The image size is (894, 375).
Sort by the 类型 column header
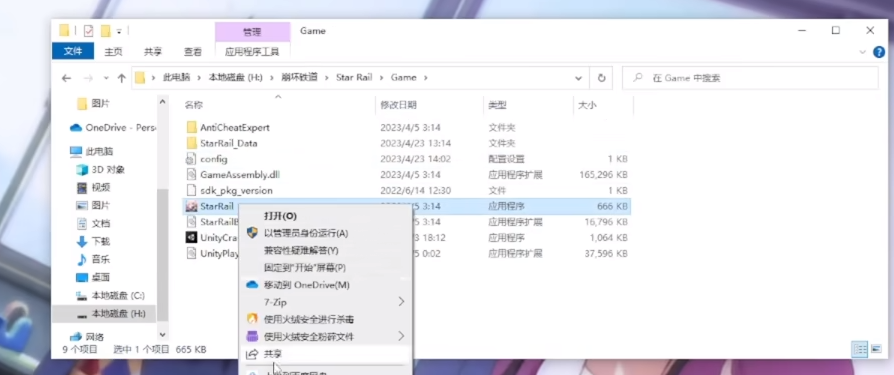498,105
